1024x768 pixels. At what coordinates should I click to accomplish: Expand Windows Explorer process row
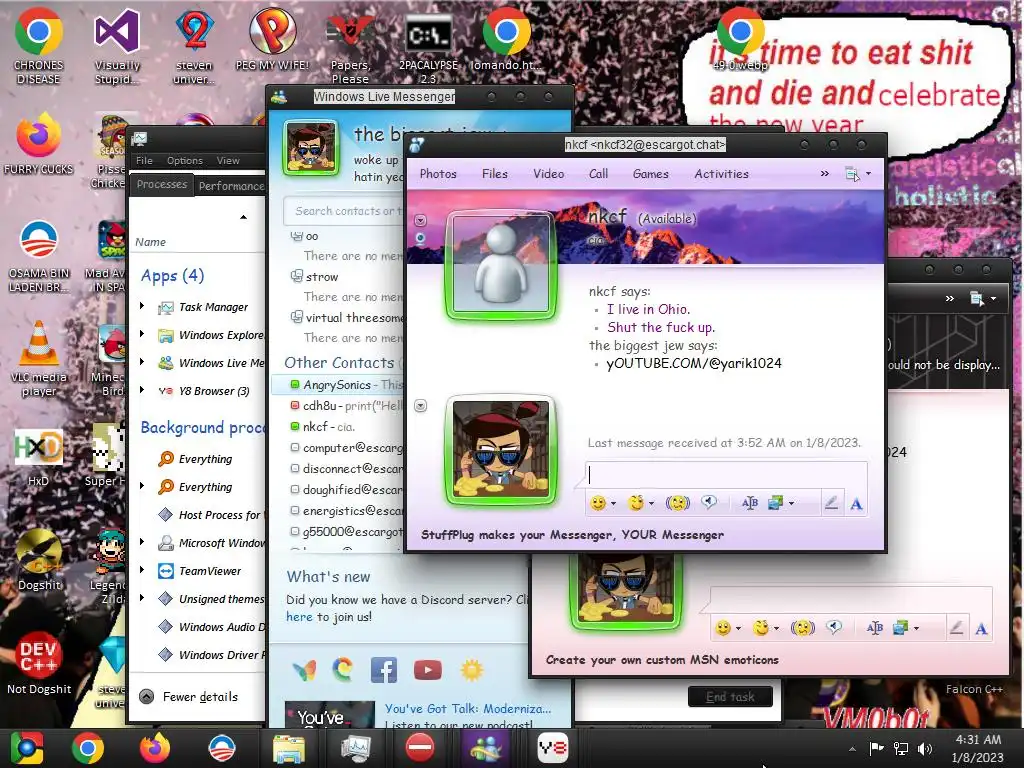[142, 334]
